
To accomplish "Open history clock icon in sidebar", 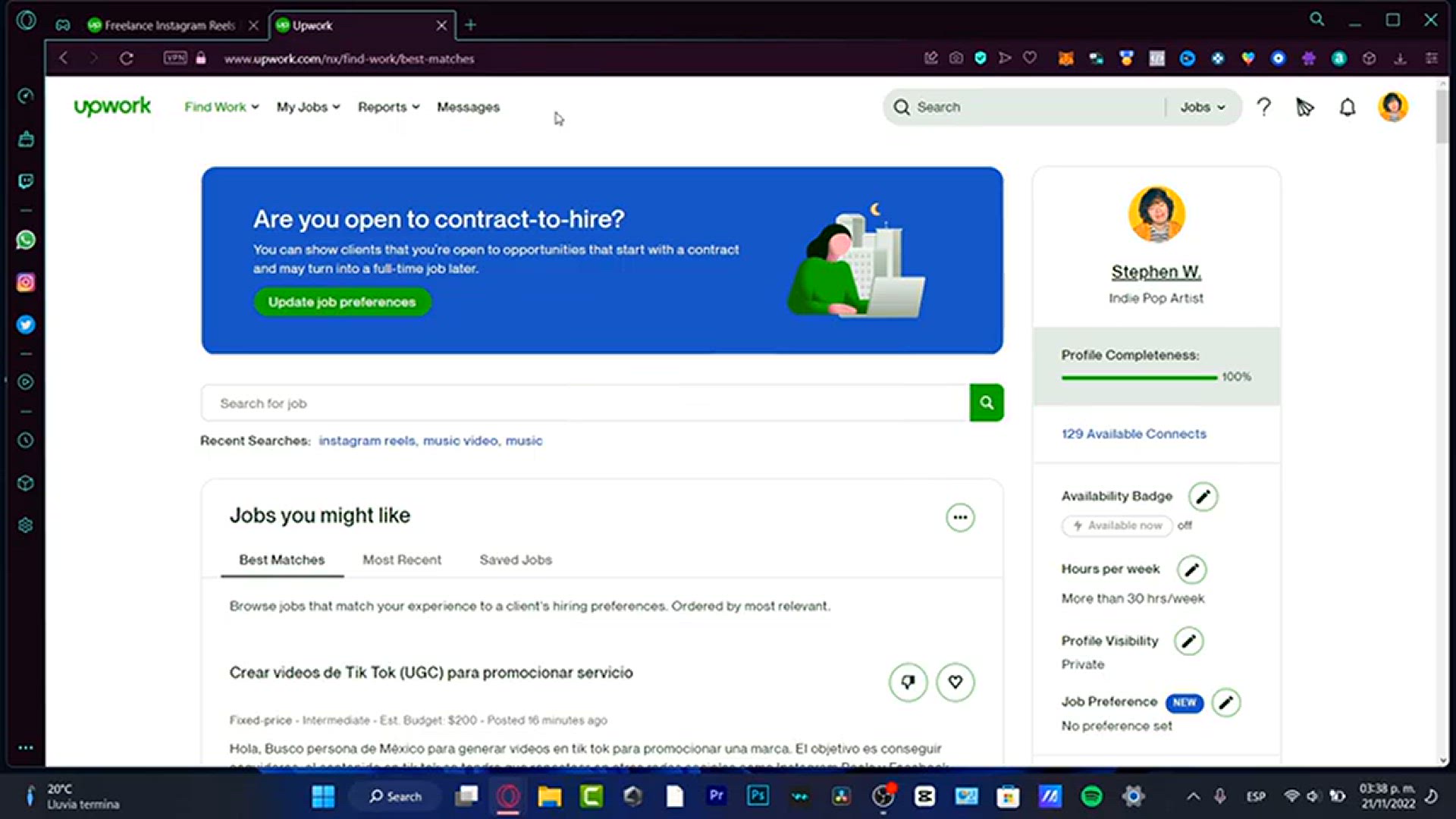I will pos(26,441).
